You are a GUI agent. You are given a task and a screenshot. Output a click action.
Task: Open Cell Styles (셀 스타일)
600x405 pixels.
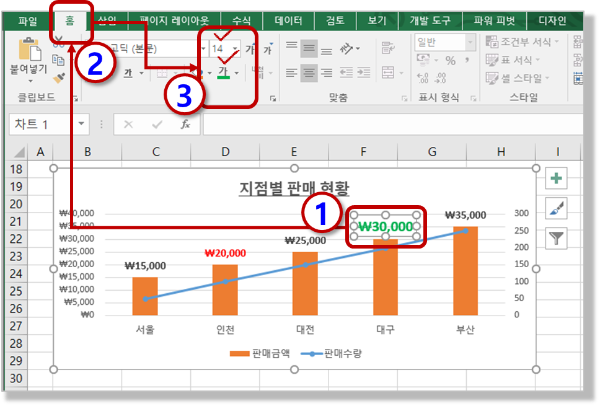point(517,78)
